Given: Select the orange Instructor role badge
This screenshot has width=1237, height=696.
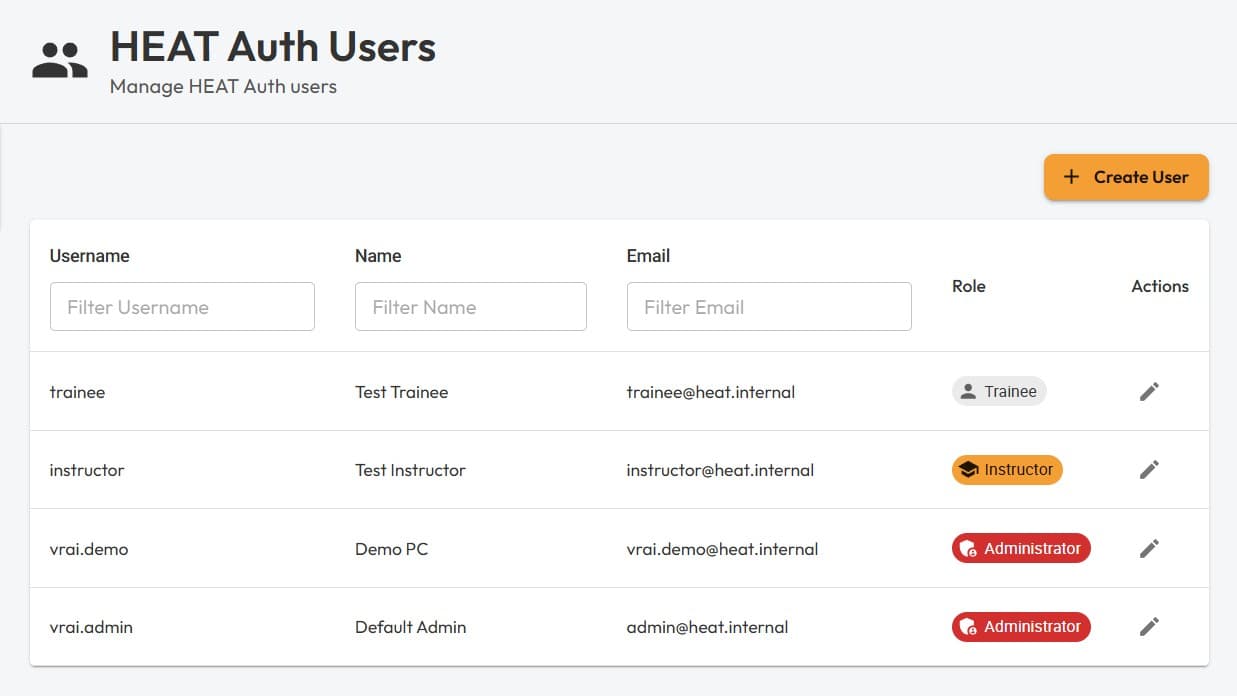Looking at the screenshot, I should [1006, 469].
